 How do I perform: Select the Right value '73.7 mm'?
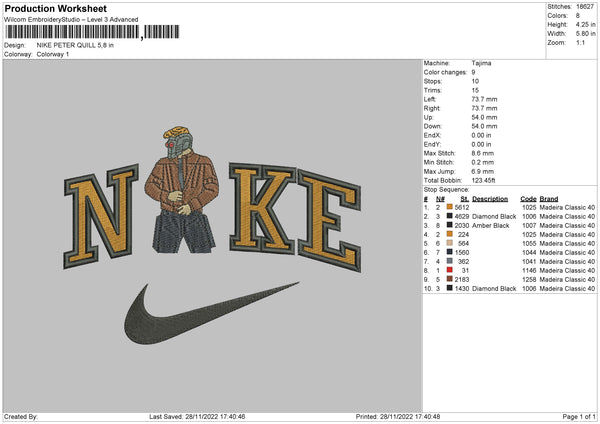[484, 108]
